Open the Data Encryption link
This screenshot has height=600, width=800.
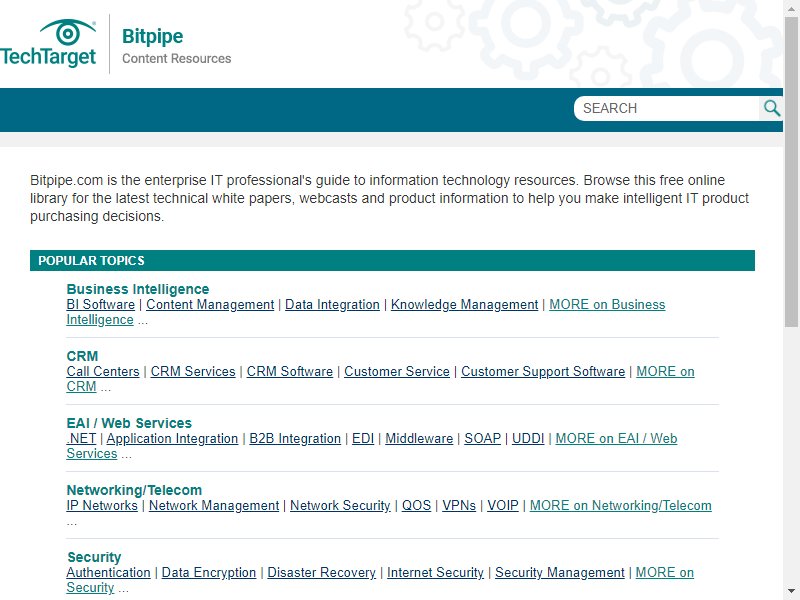tap(209, 572)
